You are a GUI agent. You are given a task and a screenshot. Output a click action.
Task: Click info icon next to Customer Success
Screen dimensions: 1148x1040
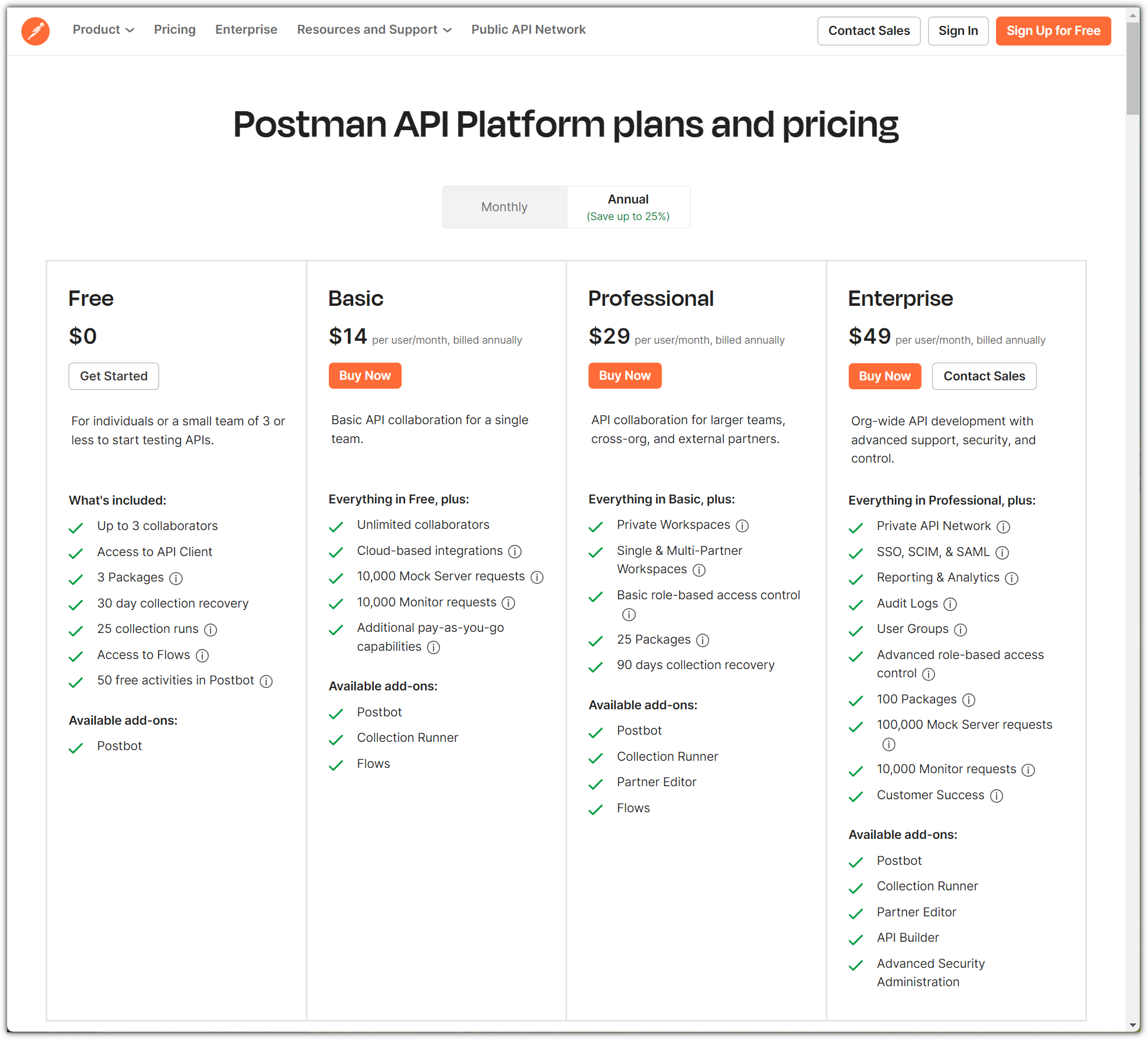[997, 796]
